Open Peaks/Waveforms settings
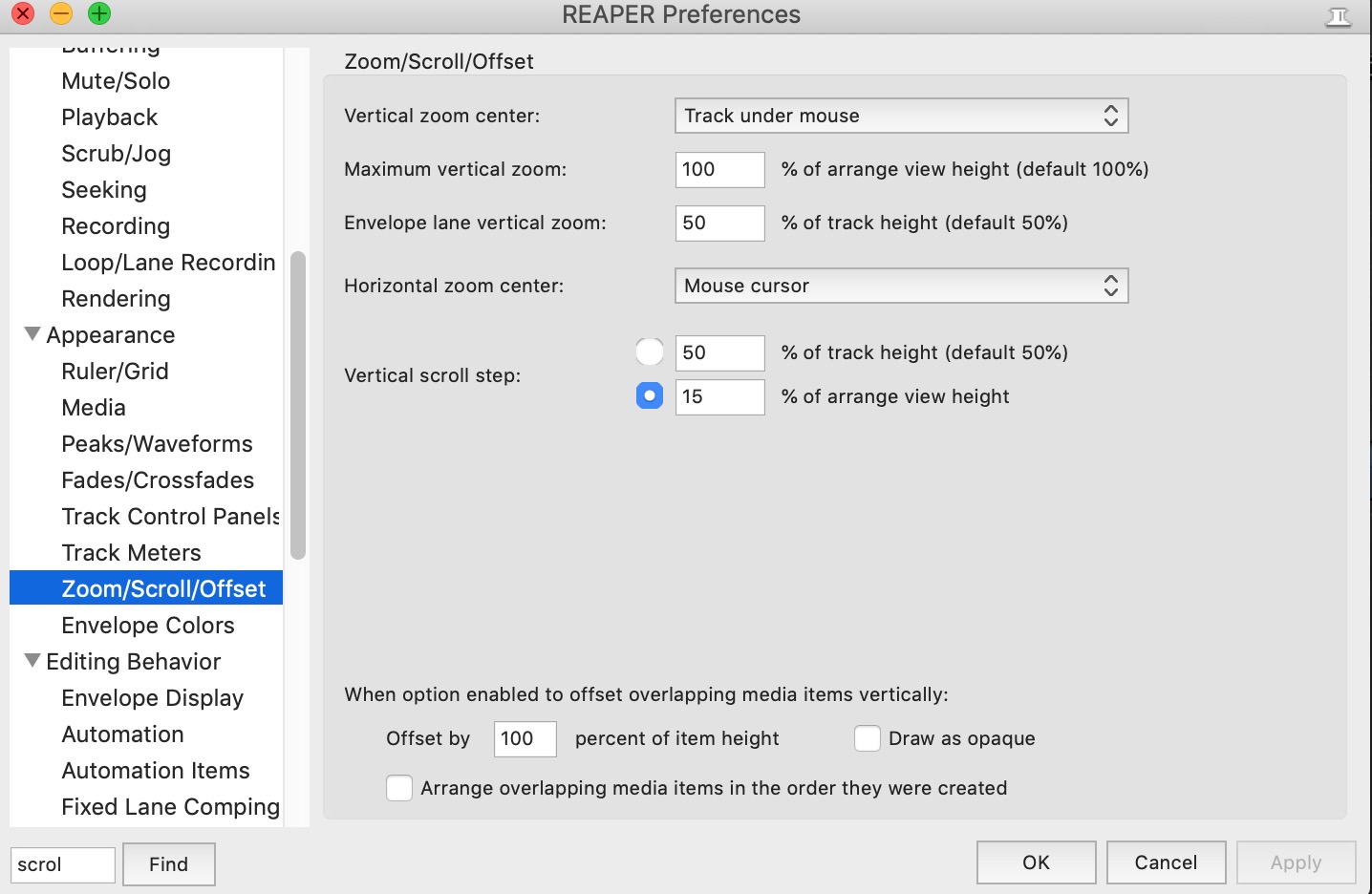 [157, 444]
